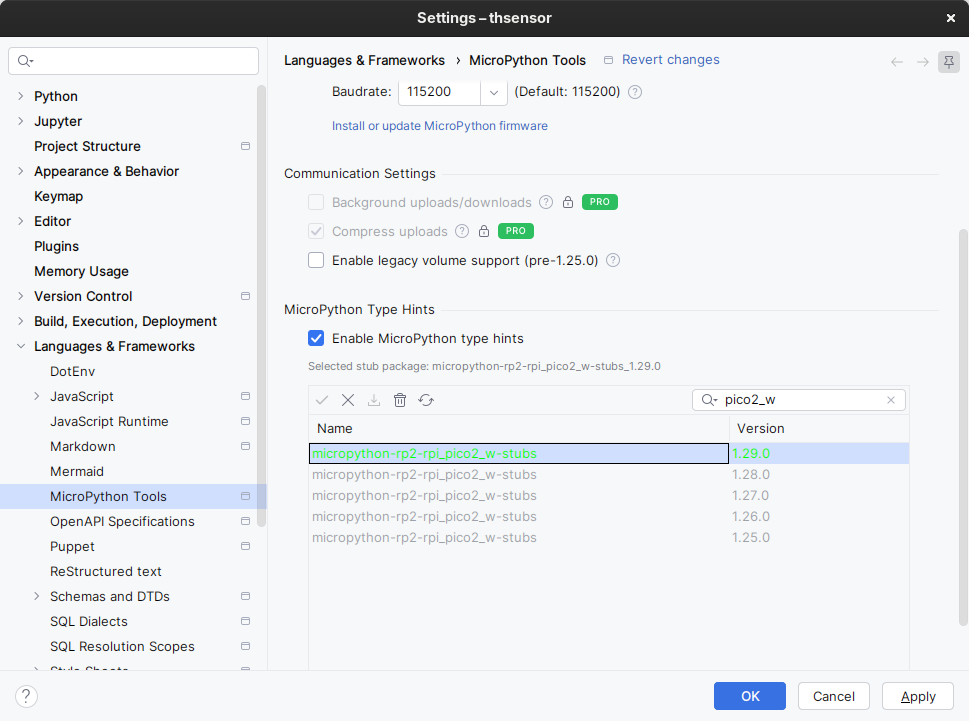Expand the Editor settings node
The height and width of the screenshot is (721, 969).
click(20, 221)
